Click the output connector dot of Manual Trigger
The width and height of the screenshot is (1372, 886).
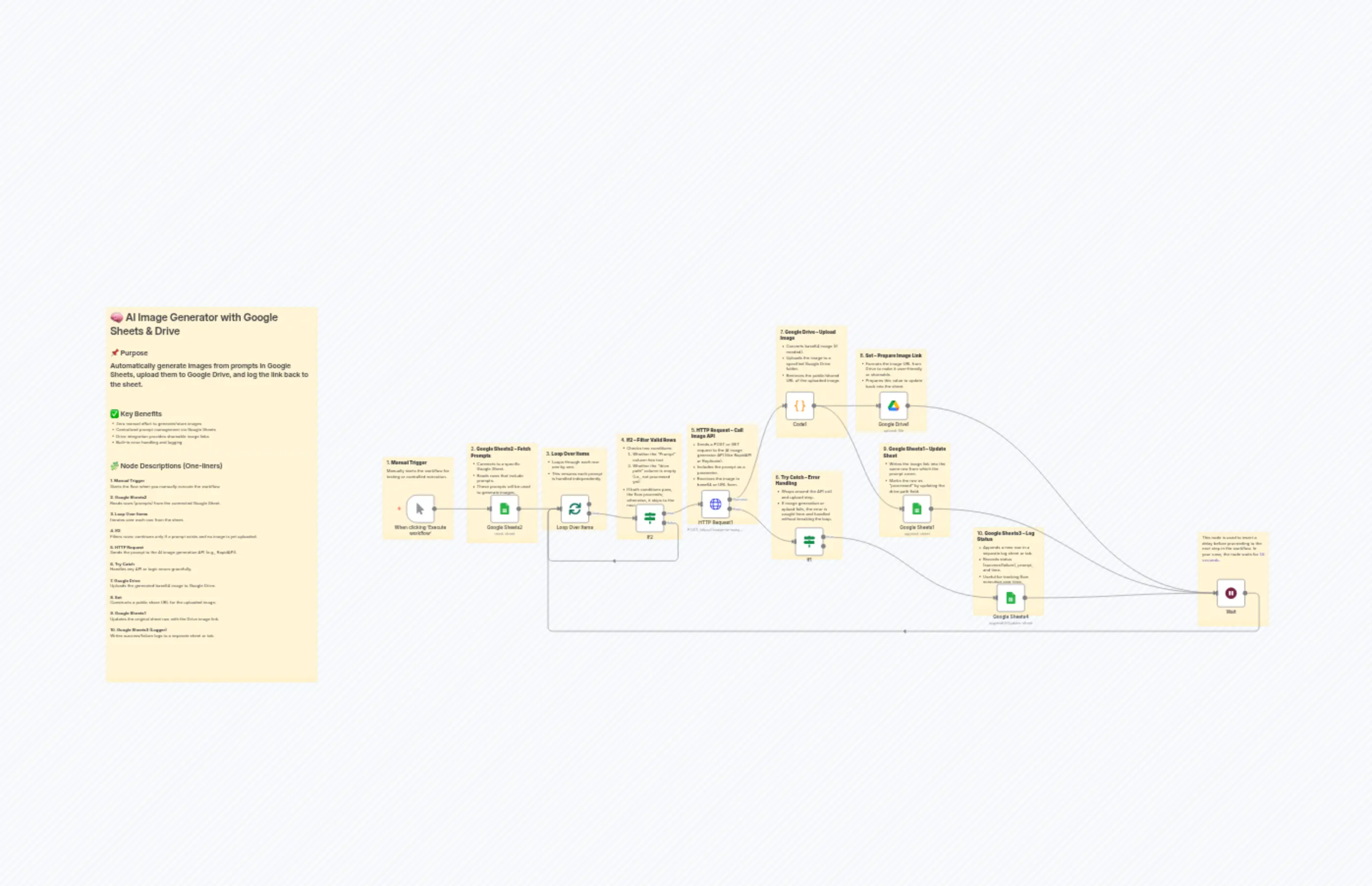click(435, 509)
